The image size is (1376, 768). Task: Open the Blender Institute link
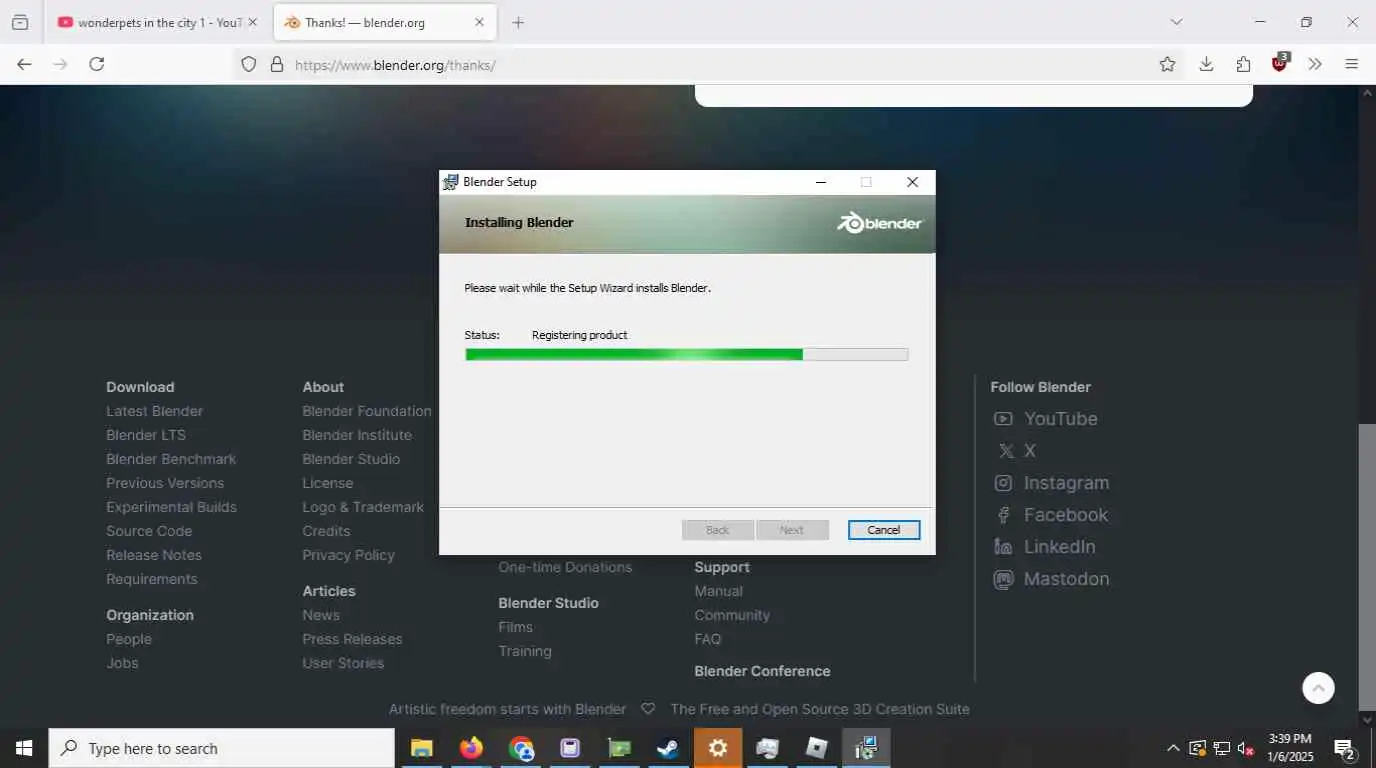pyautogui.click(x=357, y=435)
